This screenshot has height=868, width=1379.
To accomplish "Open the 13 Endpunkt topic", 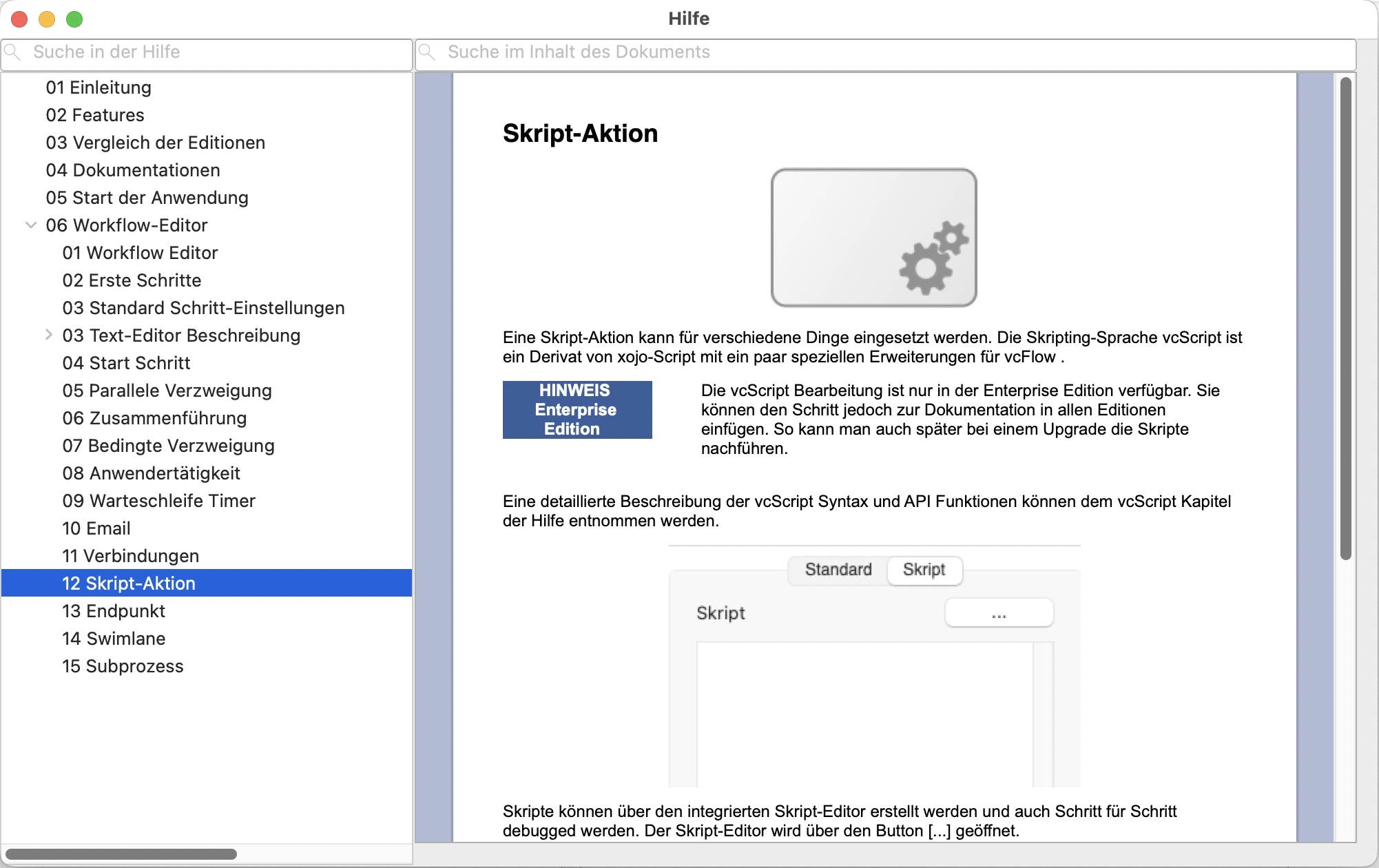I will click(114, 611).
